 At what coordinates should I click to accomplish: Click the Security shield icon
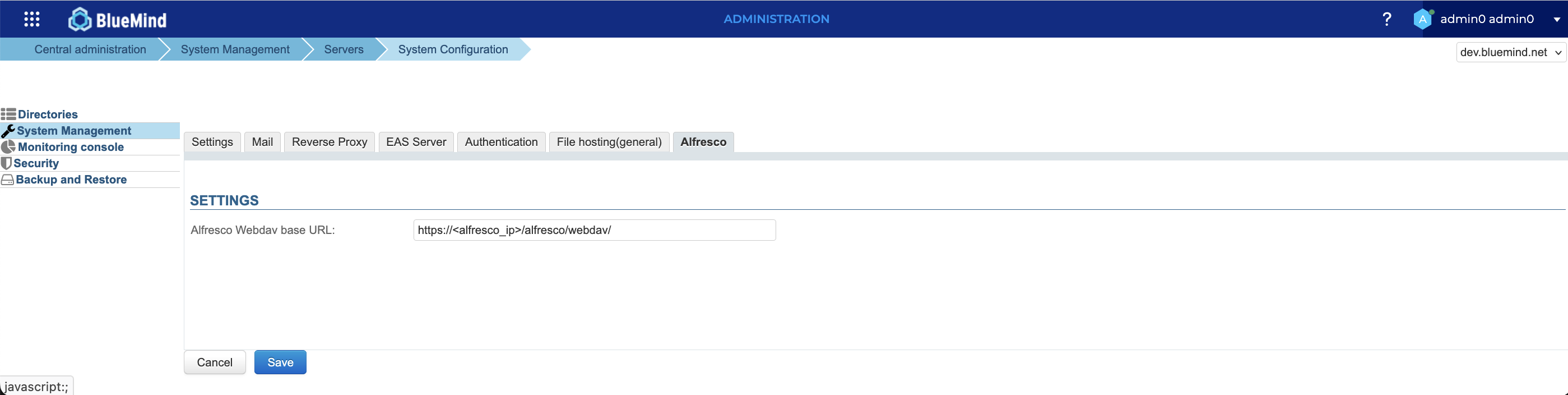point(7,163)
